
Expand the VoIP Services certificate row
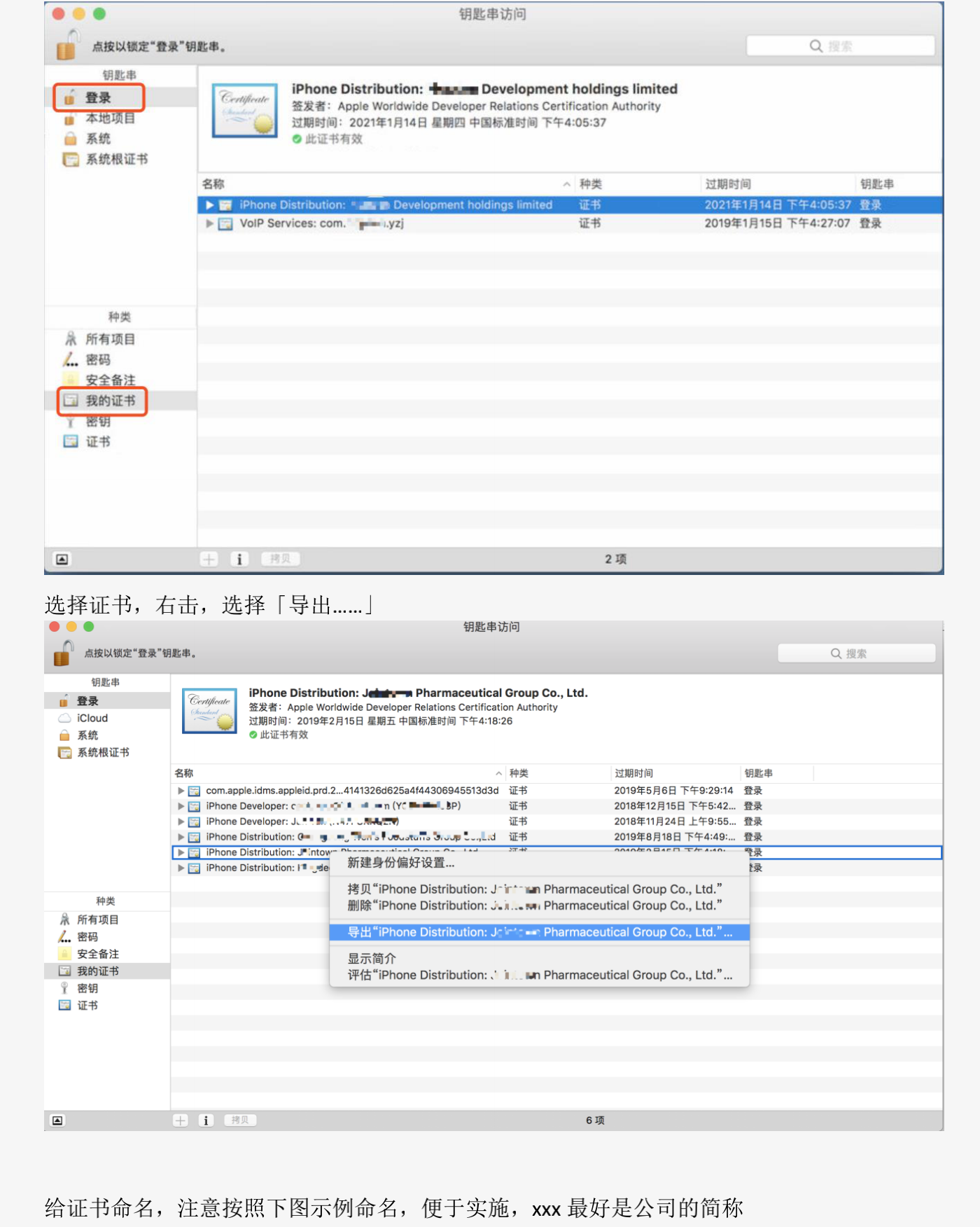point(209,223)
